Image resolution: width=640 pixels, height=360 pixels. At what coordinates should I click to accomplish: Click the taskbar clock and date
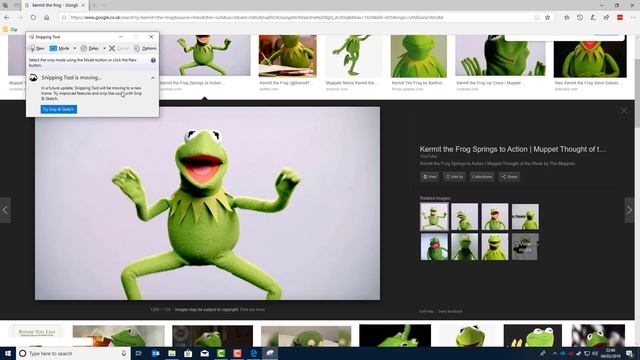(x=611, y=353)
